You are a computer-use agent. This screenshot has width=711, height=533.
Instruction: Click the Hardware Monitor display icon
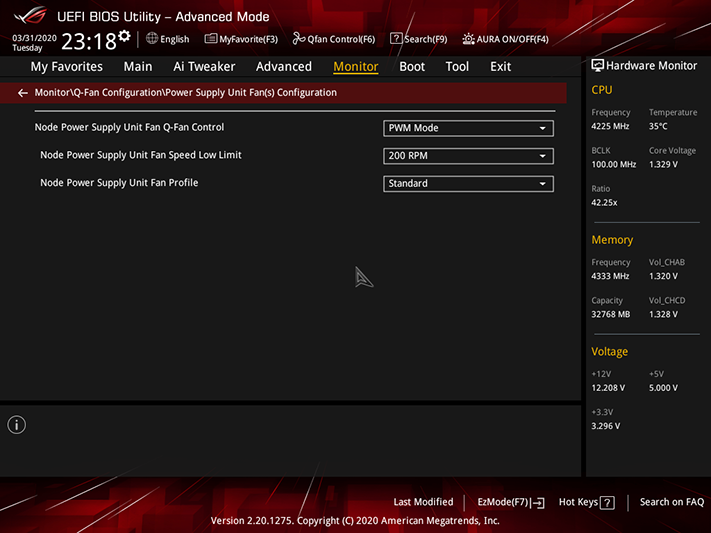(598, 66)
